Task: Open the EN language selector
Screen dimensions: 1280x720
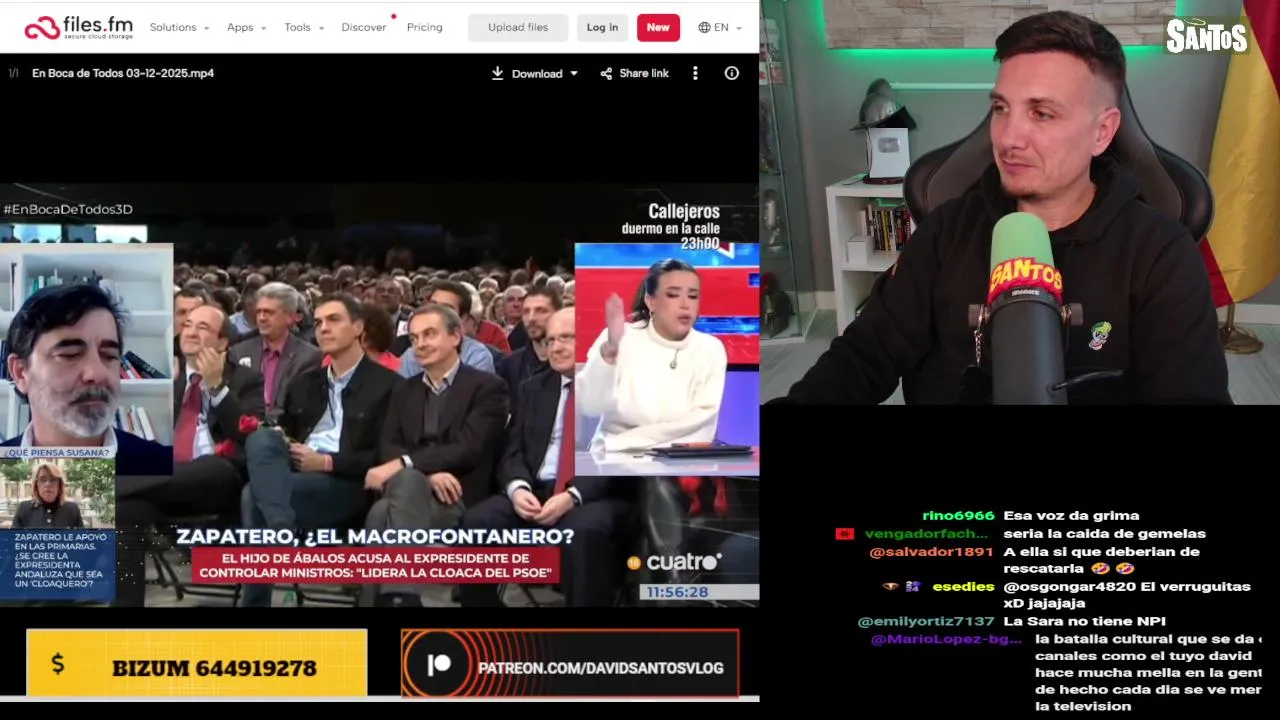Action: 720,27
